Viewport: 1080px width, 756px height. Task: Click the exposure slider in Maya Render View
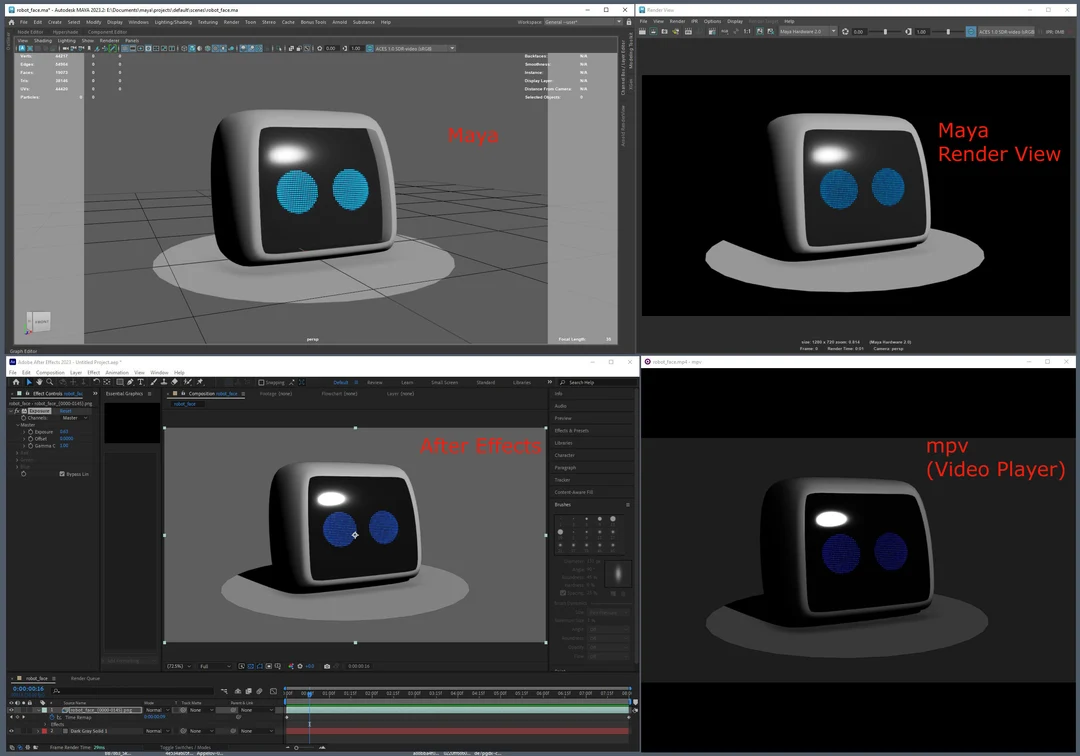886,31
